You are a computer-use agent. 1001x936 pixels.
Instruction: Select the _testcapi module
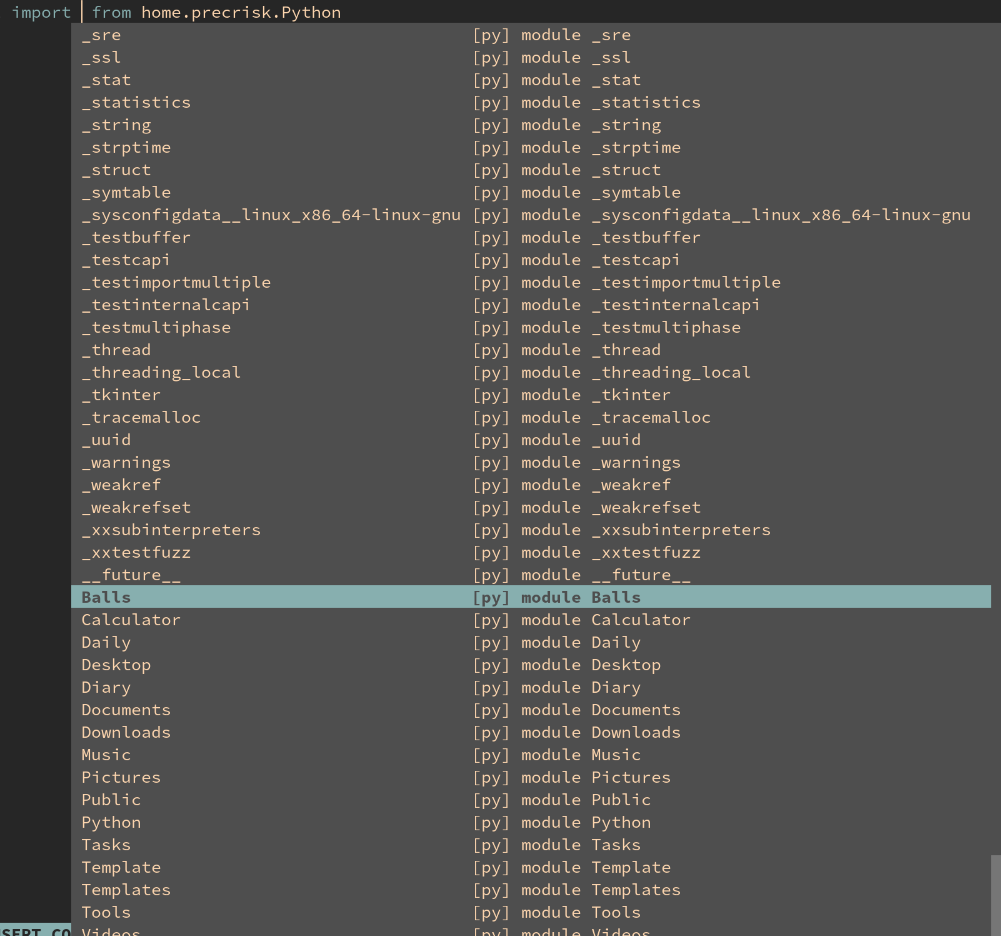[531, 260]
